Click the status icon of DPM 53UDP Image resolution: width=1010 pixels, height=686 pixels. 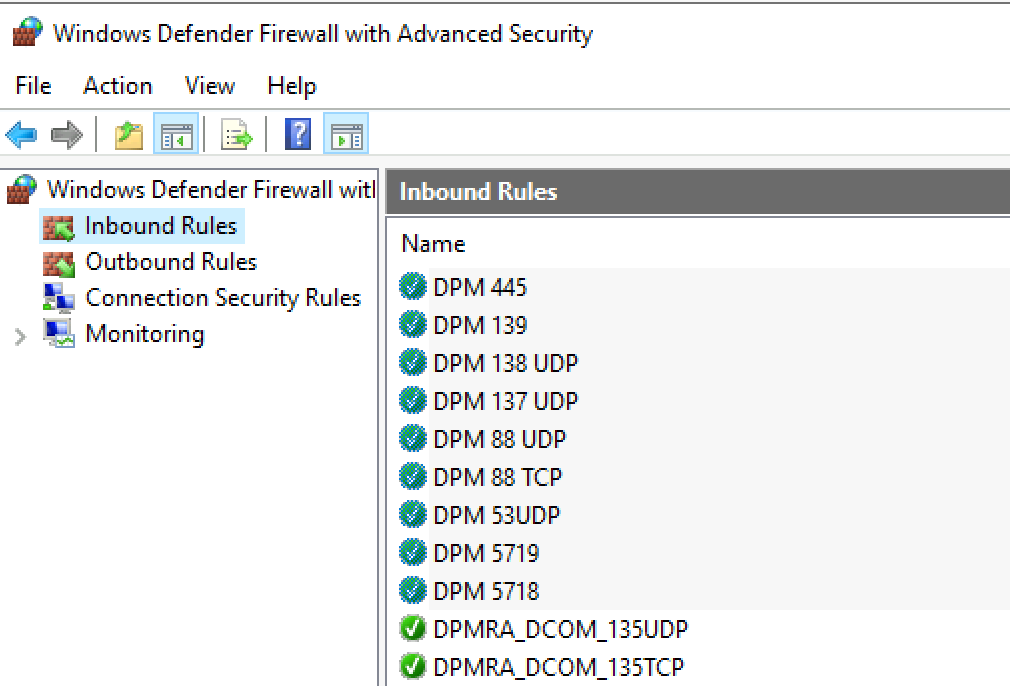click(412, 515)
